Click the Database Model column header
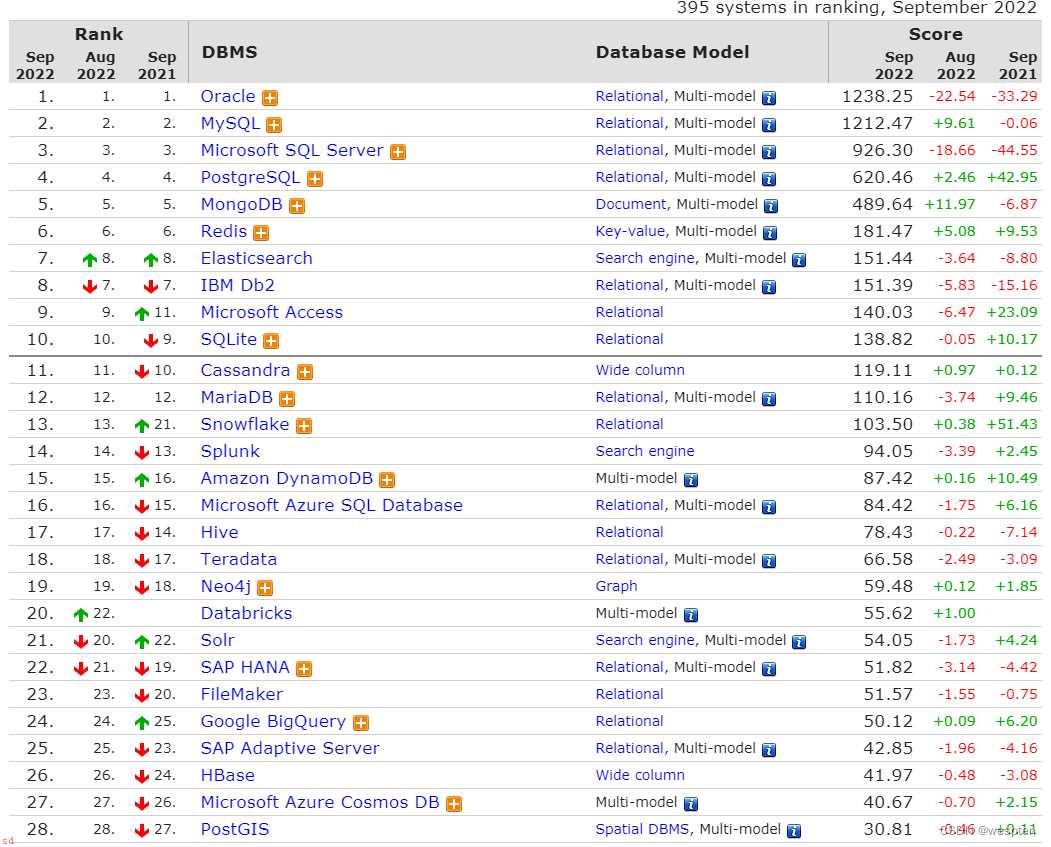This screenshot has width=1051, height=847. pos(672,52)
